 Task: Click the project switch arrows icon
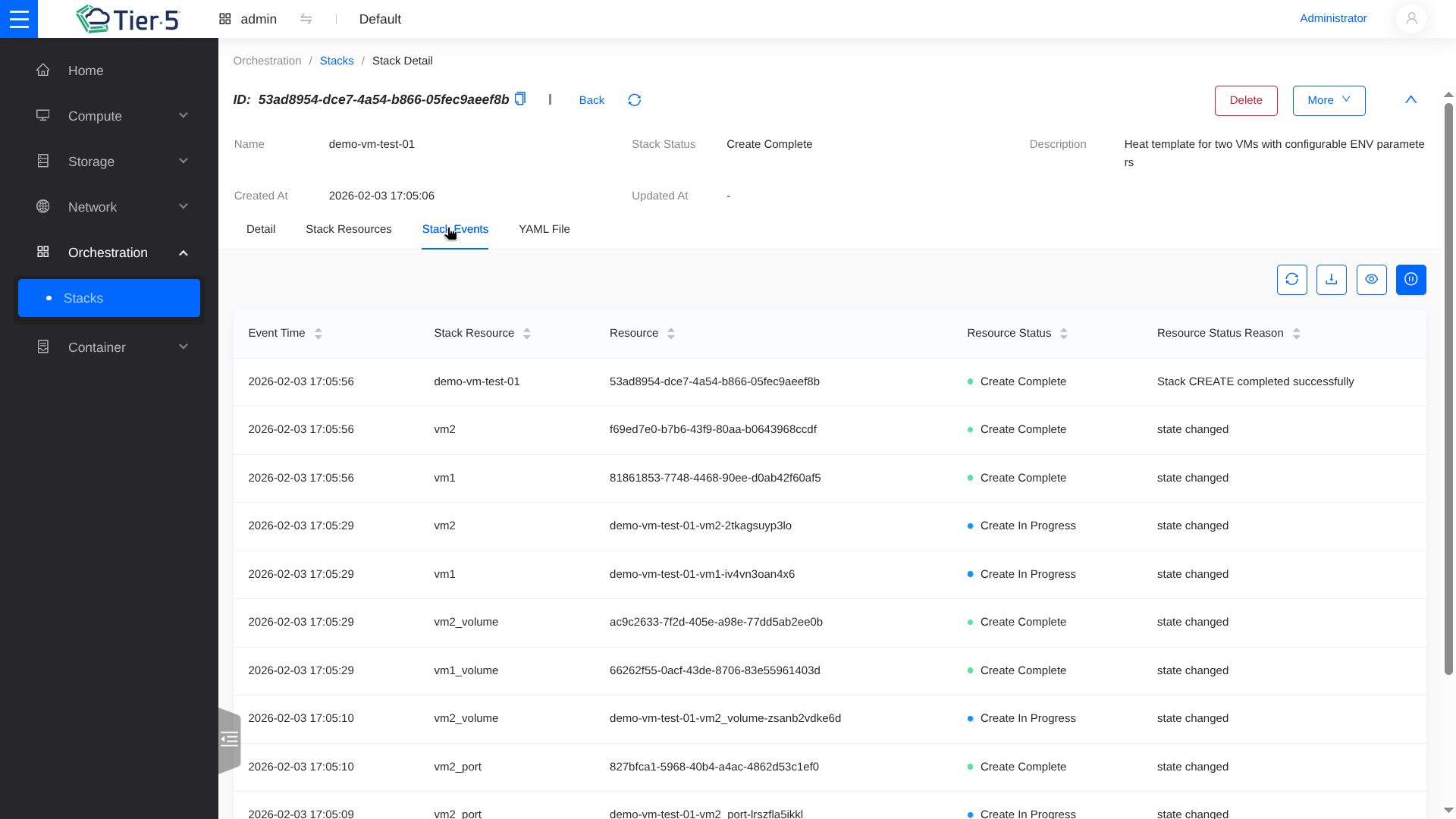[x=306, y=19]
